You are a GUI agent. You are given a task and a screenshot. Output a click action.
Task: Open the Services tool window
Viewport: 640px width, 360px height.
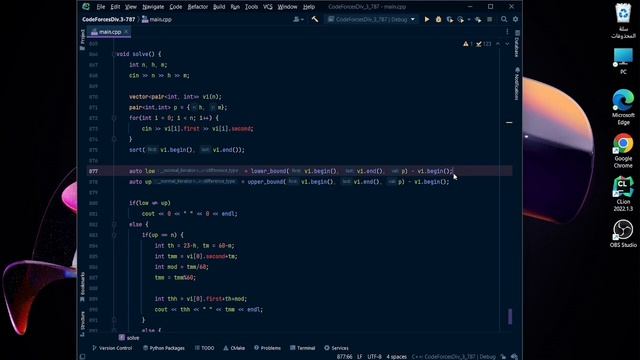[x=336, y=348]
